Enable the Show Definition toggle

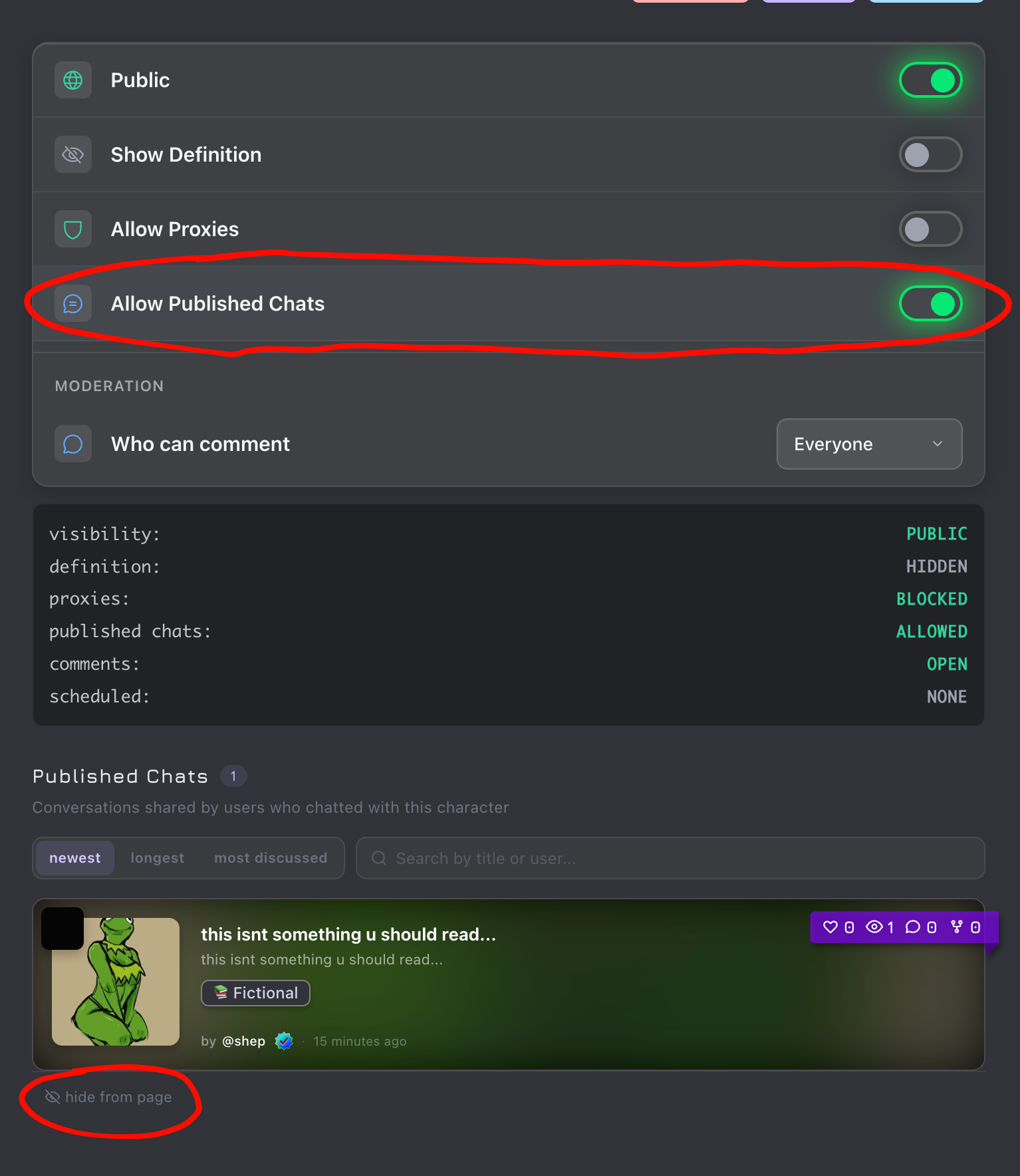tap(930, 155)
